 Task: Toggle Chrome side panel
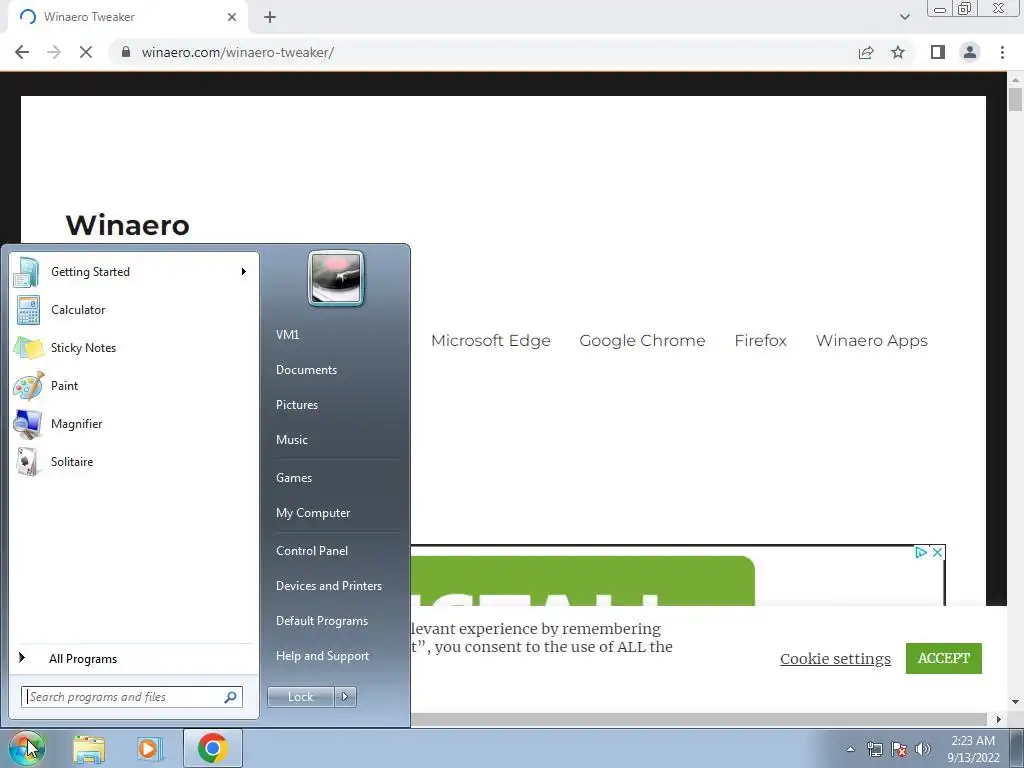pyautogui.click(x=938, y=52)
